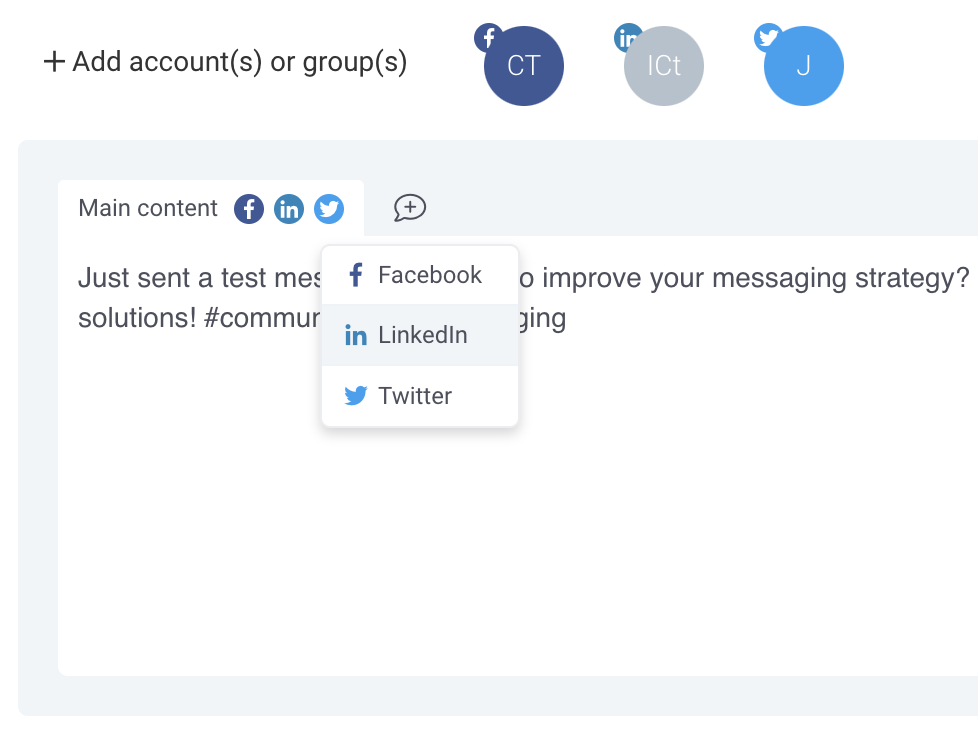The image size is (978, 744).
Task: Toggle the J Twitter account avatar
Action: (x=803, y=66)
